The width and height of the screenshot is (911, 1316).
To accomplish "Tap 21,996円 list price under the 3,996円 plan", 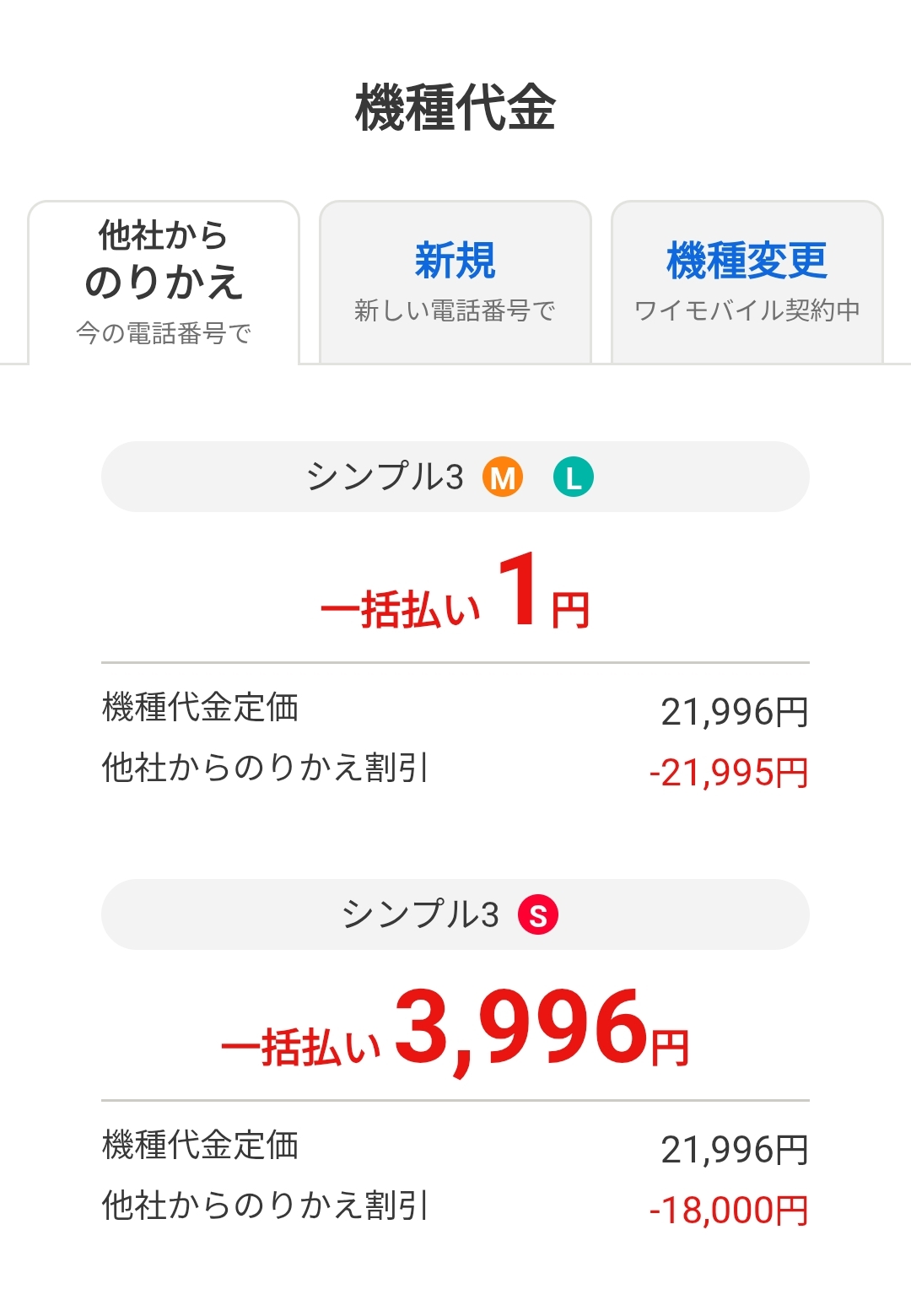I will point(734,1150).
